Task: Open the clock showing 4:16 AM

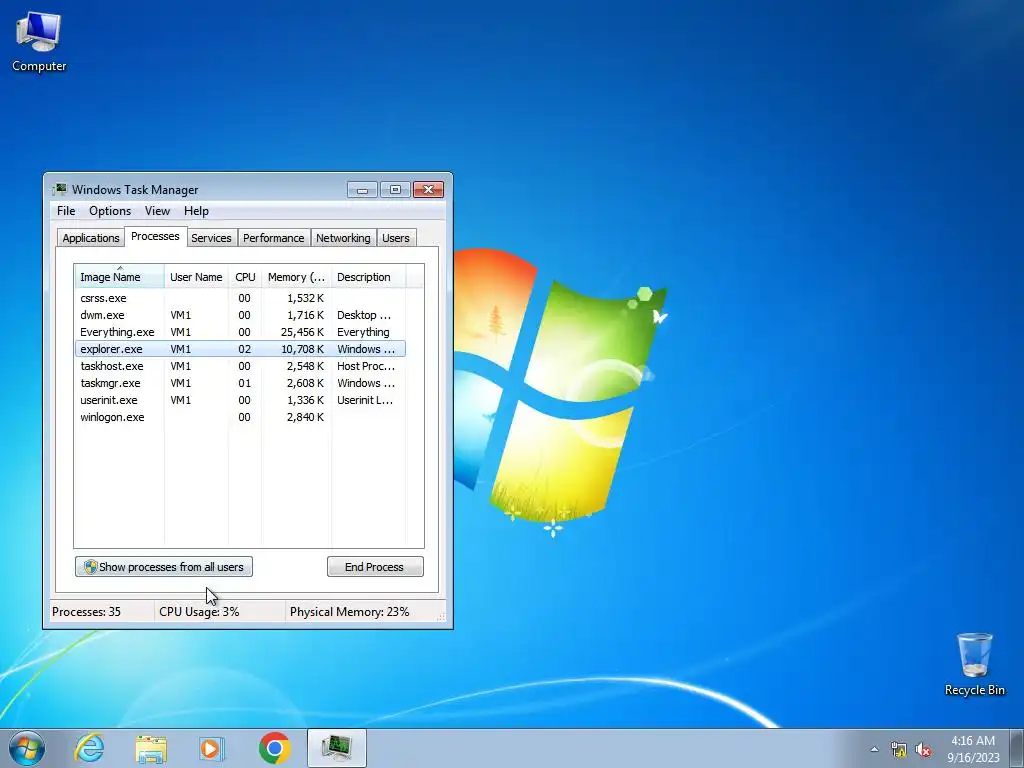Action: [973, 749]
